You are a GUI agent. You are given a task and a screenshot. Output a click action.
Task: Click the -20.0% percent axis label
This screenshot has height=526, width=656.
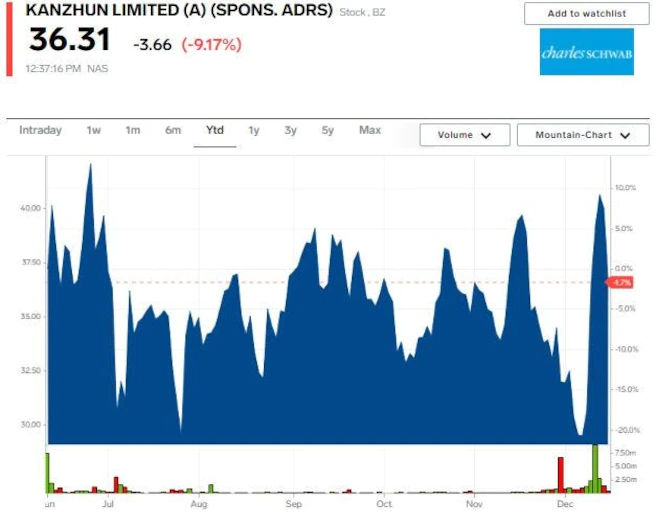626,430
